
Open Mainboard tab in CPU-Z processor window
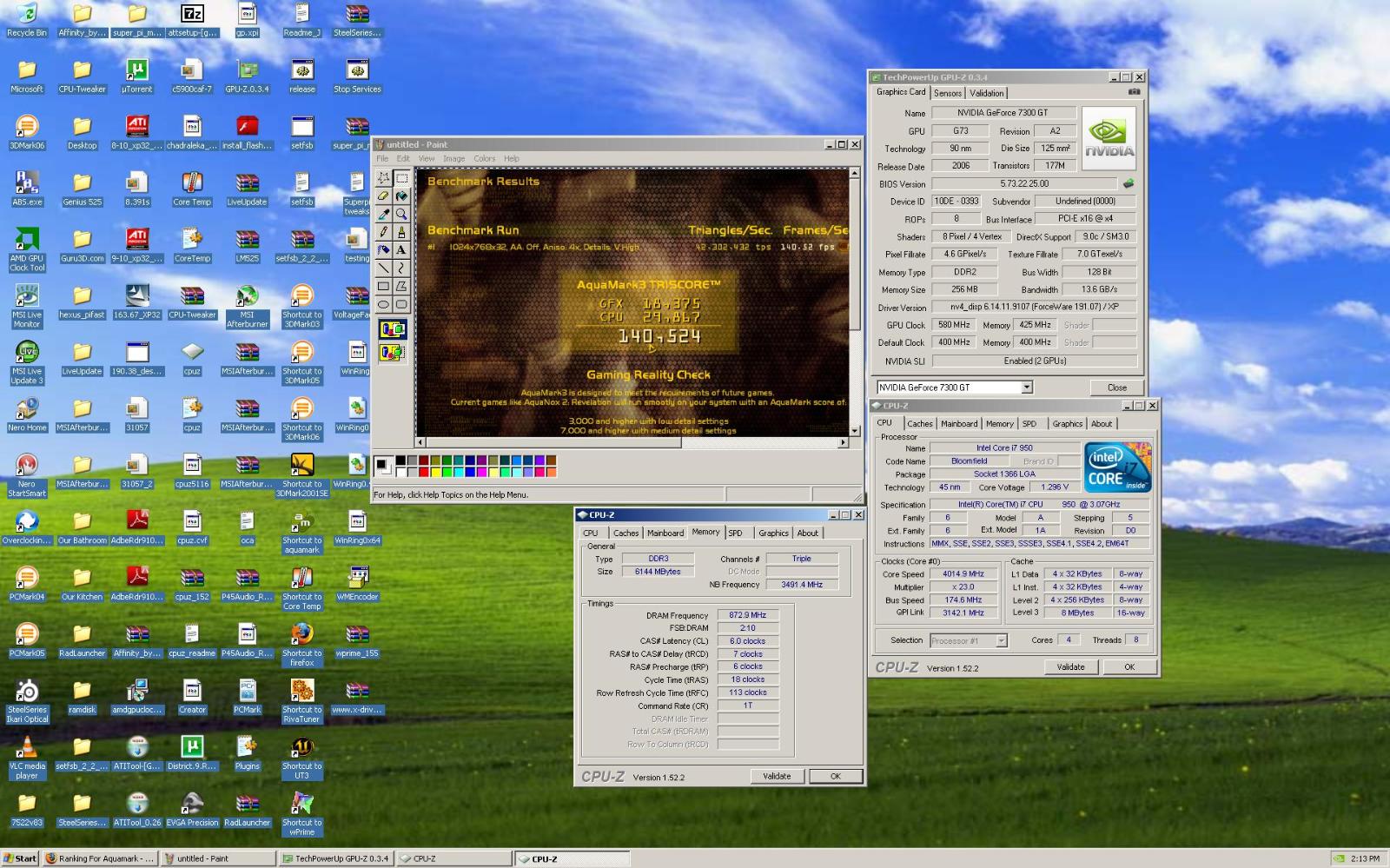click(x=959, y=424)
